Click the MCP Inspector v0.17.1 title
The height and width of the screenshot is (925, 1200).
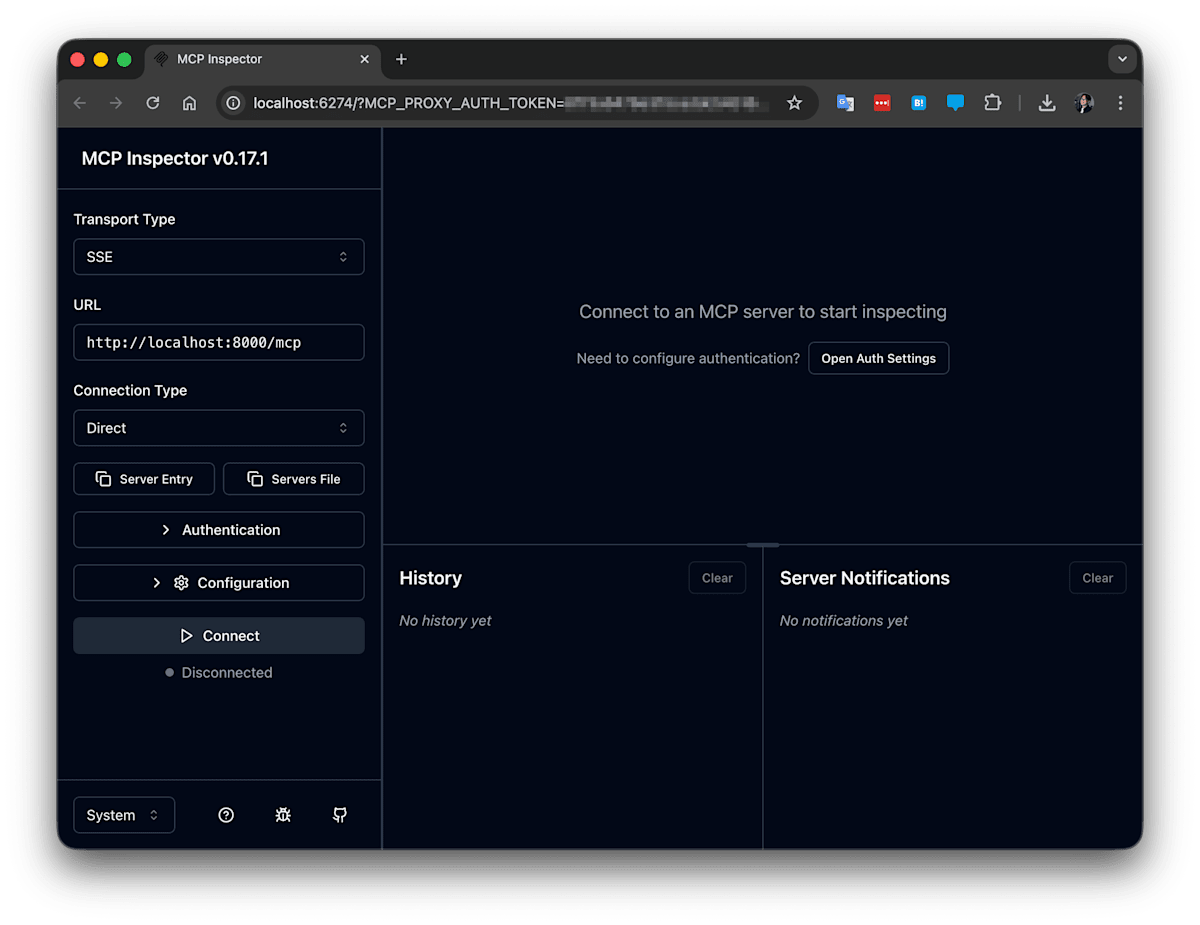(175, 158)
